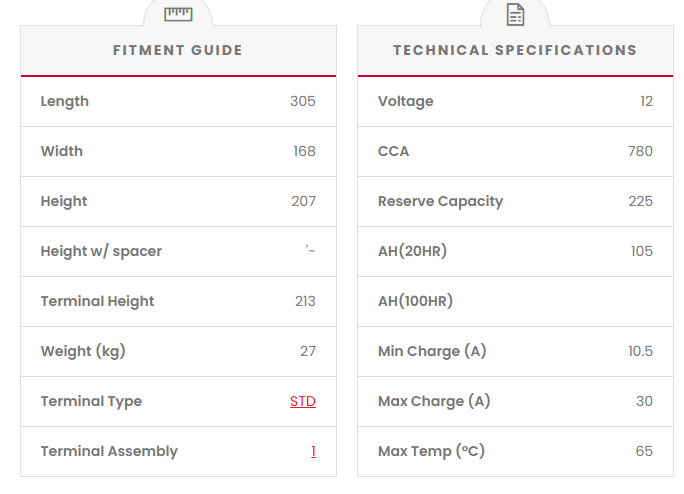The width and height of the screenshot is (684, 494).
Task: Select the CCA value 780
Action: 640,151
